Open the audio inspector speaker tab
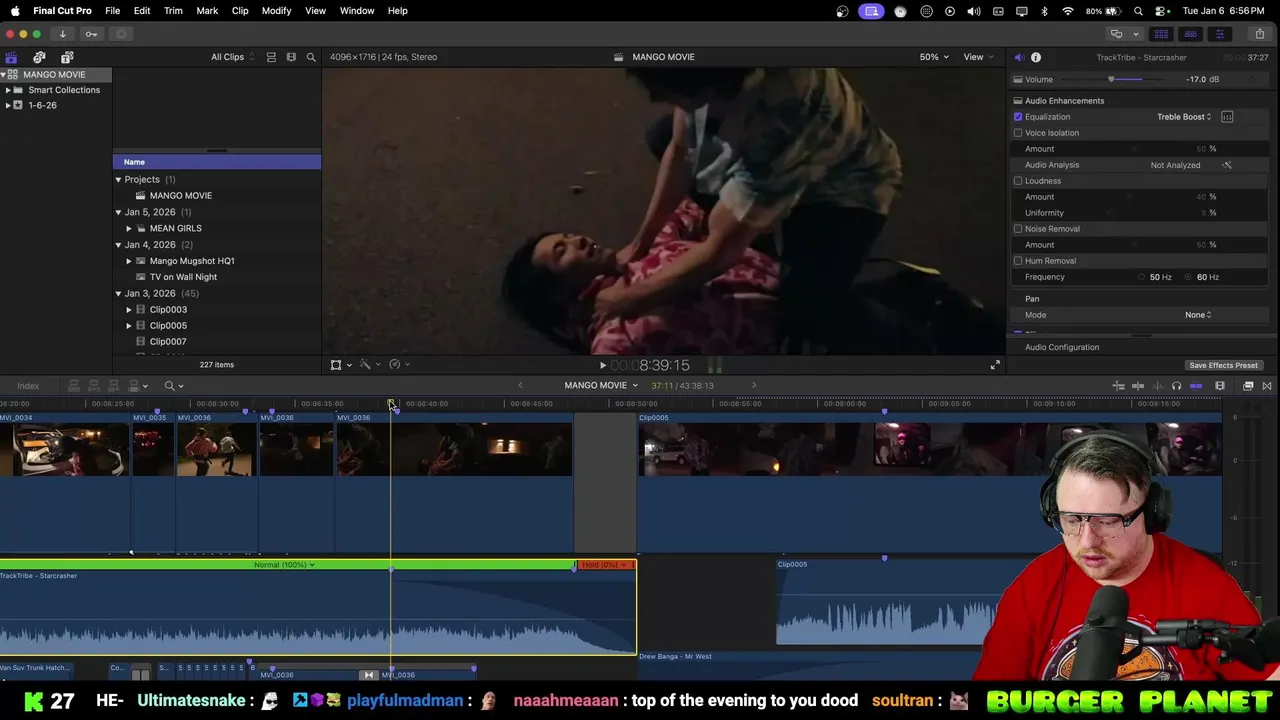The height and width of the screenshot is (720, 1280). [x=1018, y=57]
